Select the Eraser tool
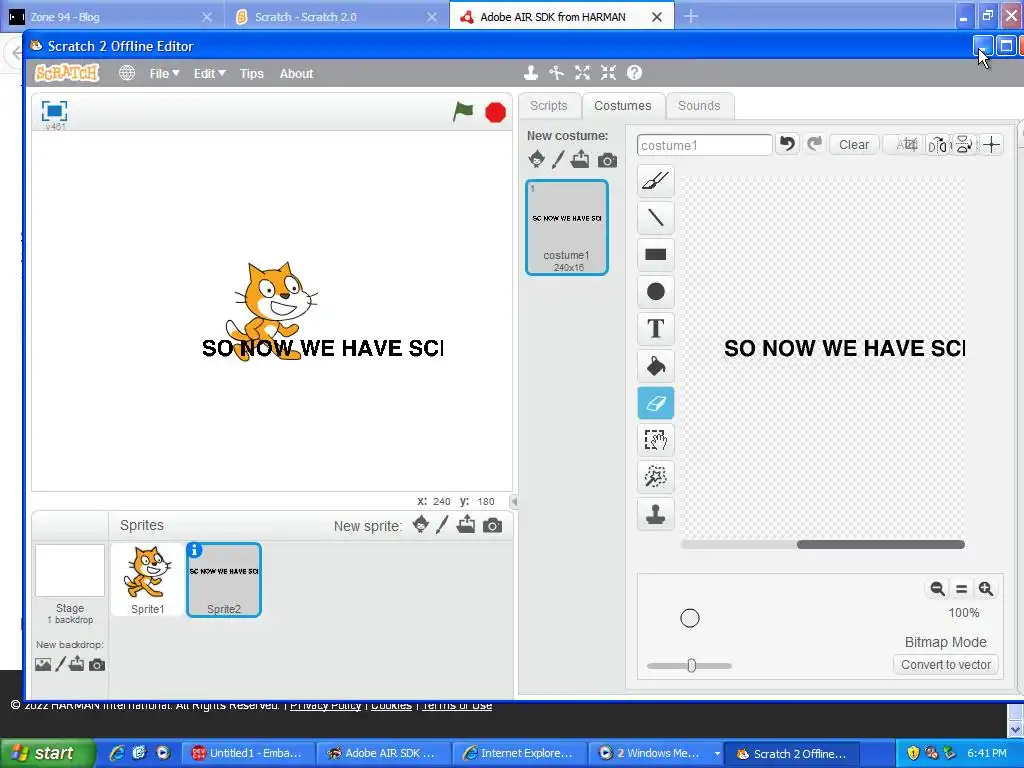The image size is (1024, 768). click(x=655, y=403)
